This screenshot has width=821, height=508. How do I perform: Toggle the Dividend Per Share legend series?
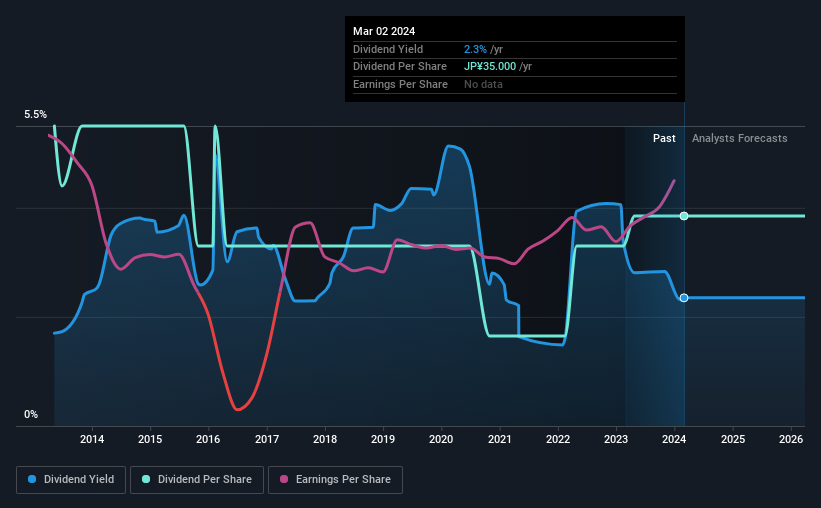(197, 479)
